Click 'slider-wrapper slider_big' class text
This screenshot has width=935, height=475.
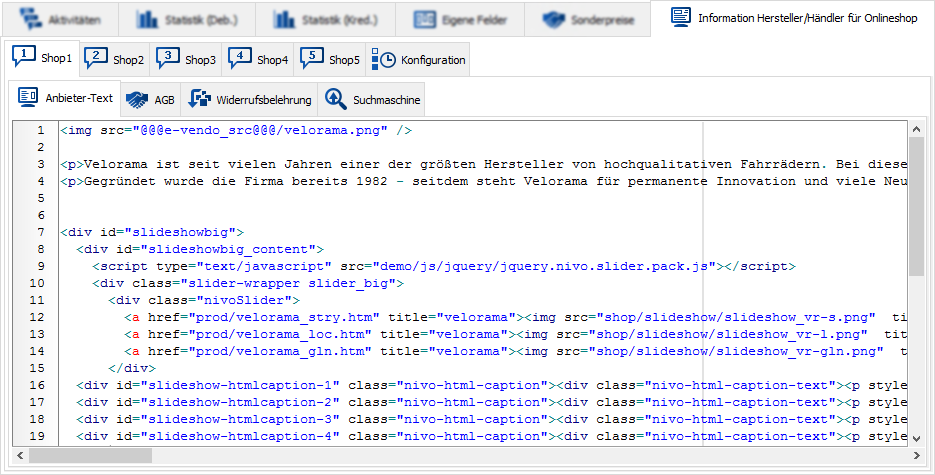pyautogui.click(x=289, y=283)
